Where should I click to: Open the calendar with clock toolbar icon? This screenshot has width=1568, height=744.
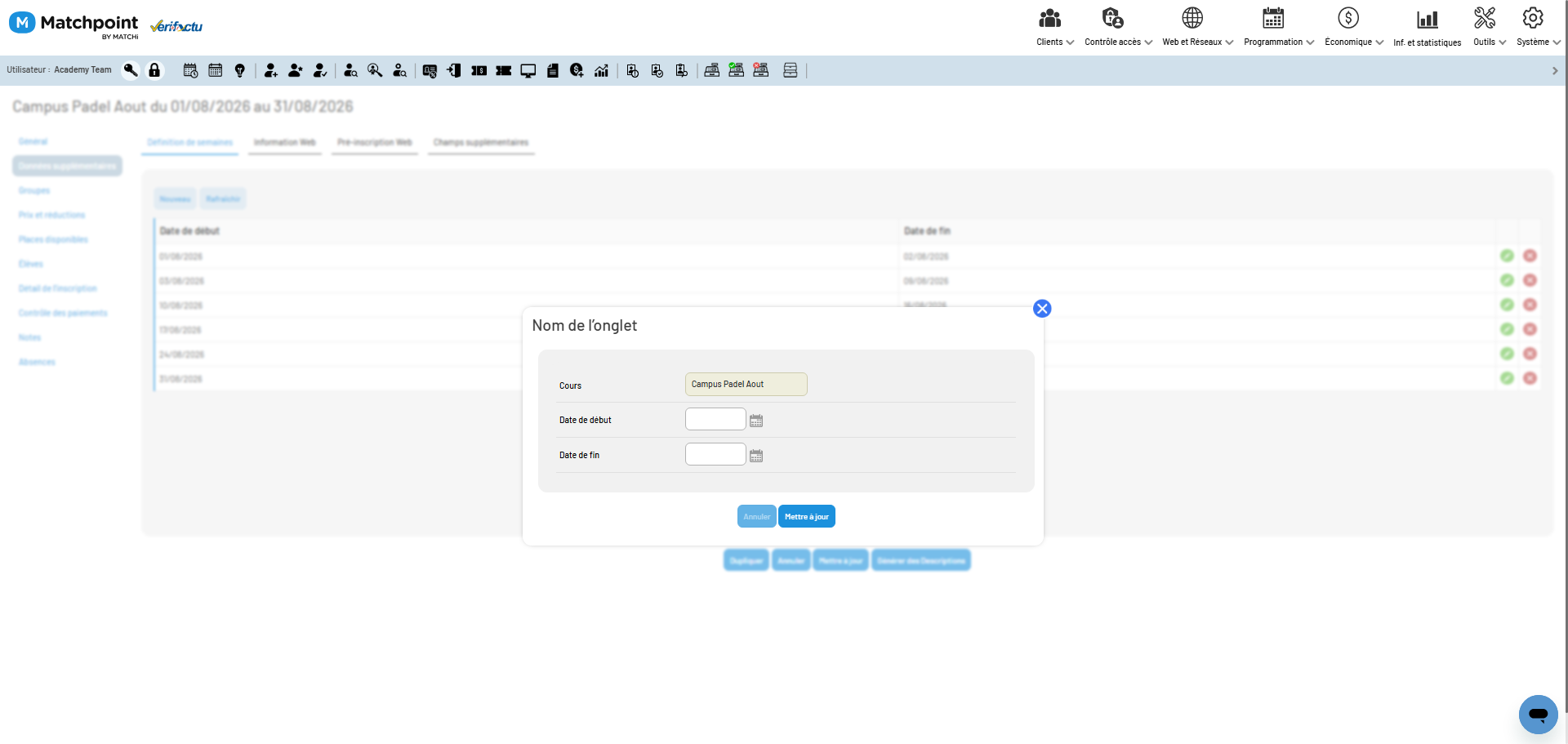[190, 71]
